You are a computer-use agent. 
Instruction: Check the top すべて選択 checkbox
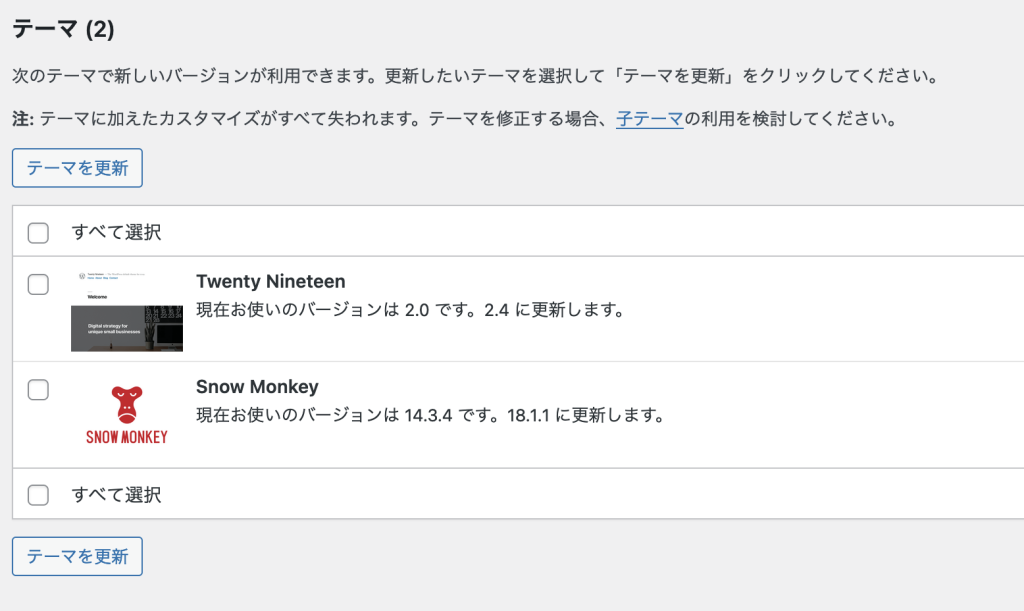click(x=38, y=233)
